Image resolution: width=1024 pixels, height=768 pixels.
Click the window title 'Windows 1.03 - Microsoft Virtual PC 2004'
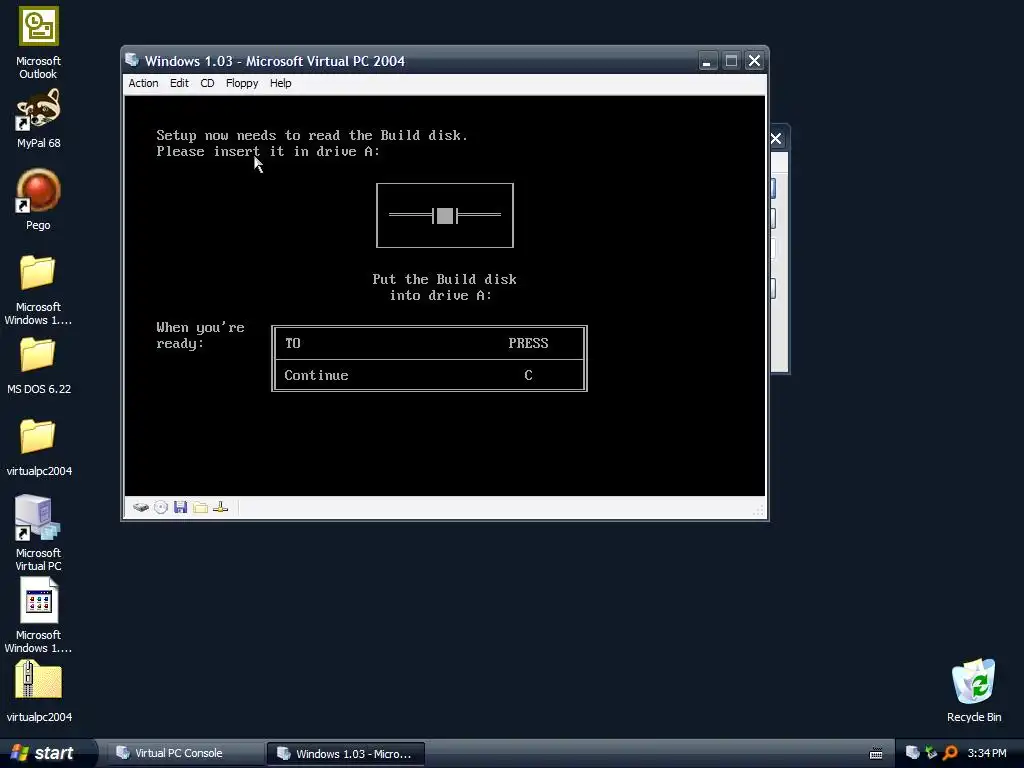(275, 61)
